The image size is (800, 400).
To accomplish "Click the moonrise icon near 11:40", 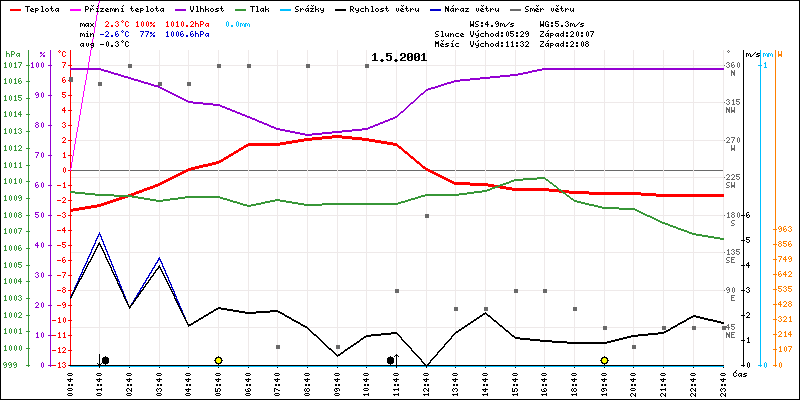I will click(x=393, y=360).
